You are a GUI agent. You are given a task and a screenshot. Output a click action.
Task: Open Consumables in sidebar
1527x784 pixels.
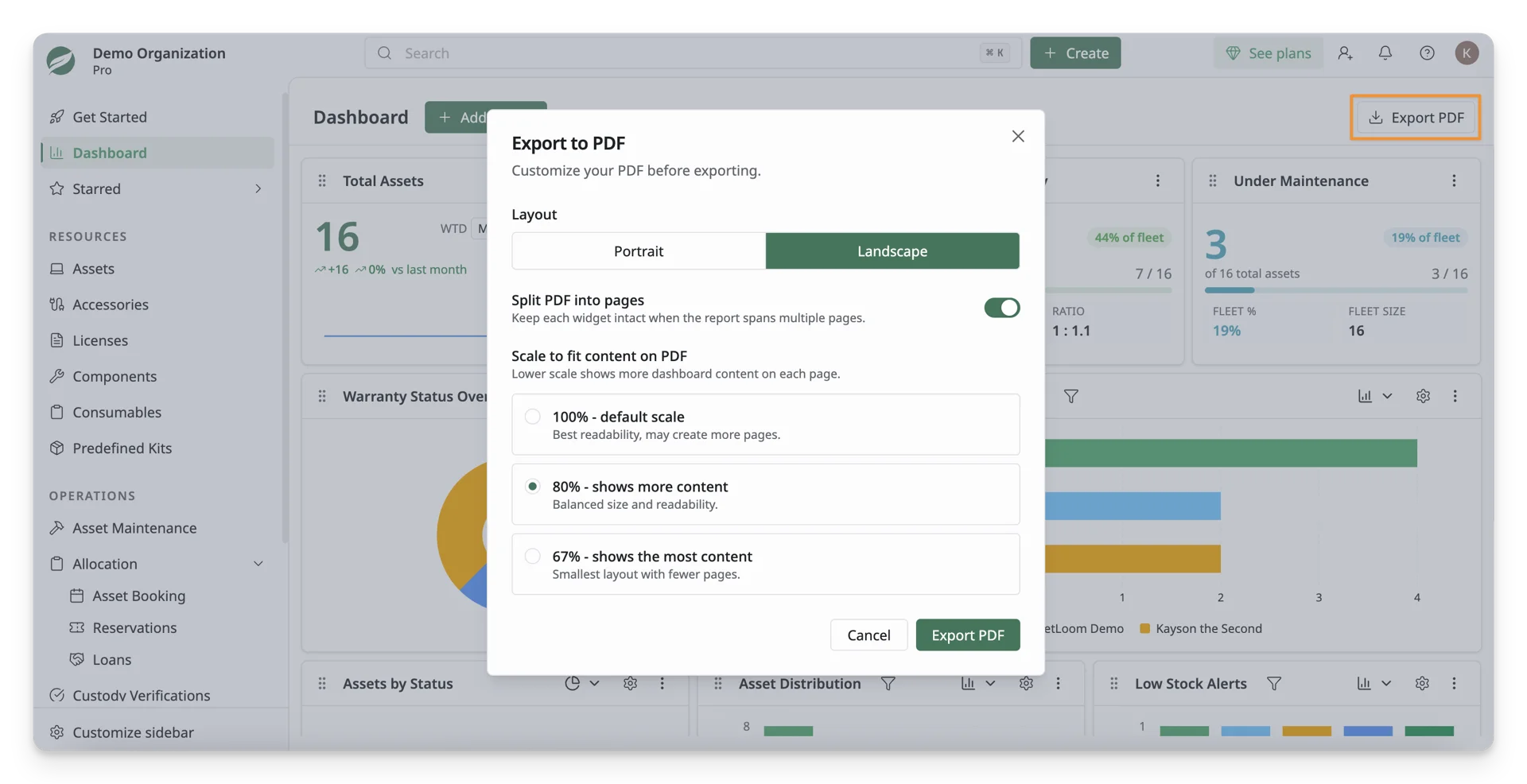click(x=157, y=412)
